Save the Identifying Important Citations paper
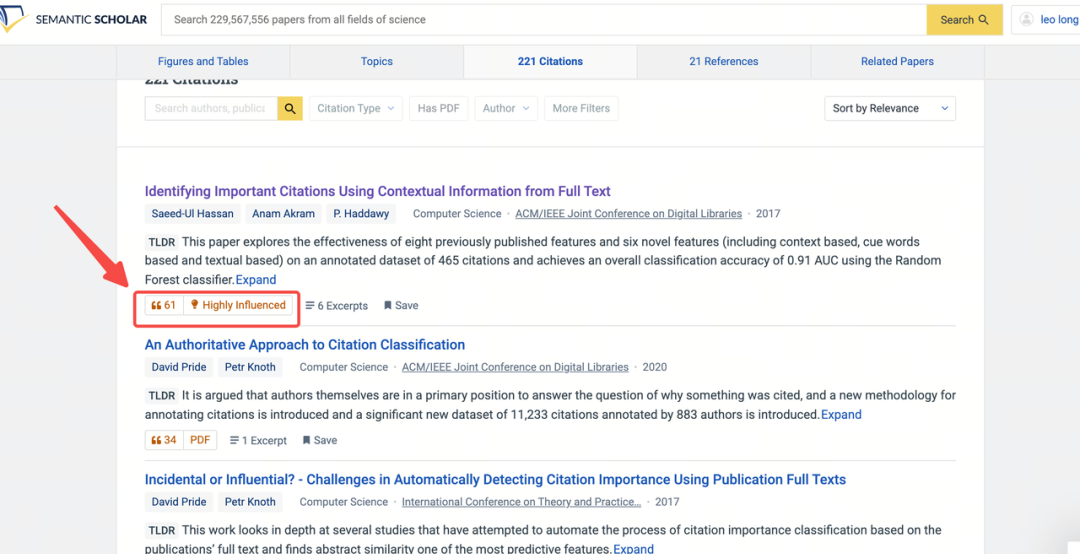1080x554 pixels. (401, 306)
